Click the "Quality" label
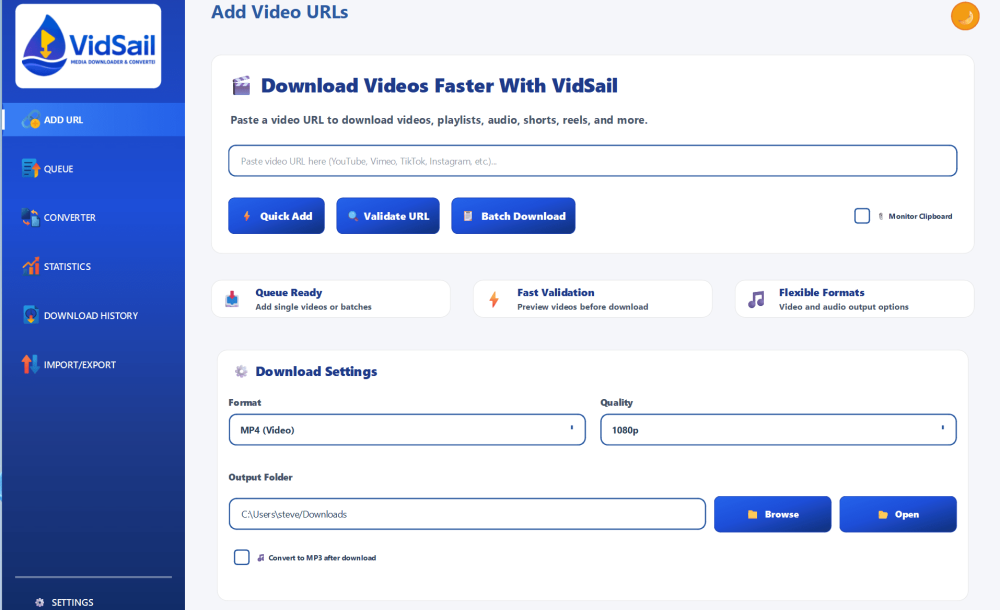1000x610 pixels. [616, 403]
